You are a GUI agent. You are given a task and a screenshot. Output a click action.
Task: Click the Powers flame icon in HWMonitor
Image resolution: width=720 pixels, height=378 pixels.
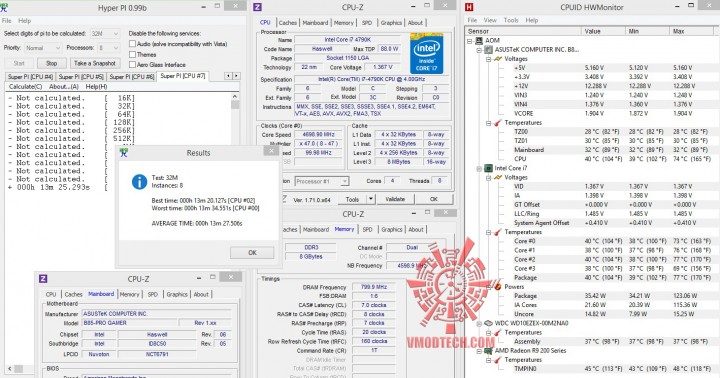click(x=498, y=287)
